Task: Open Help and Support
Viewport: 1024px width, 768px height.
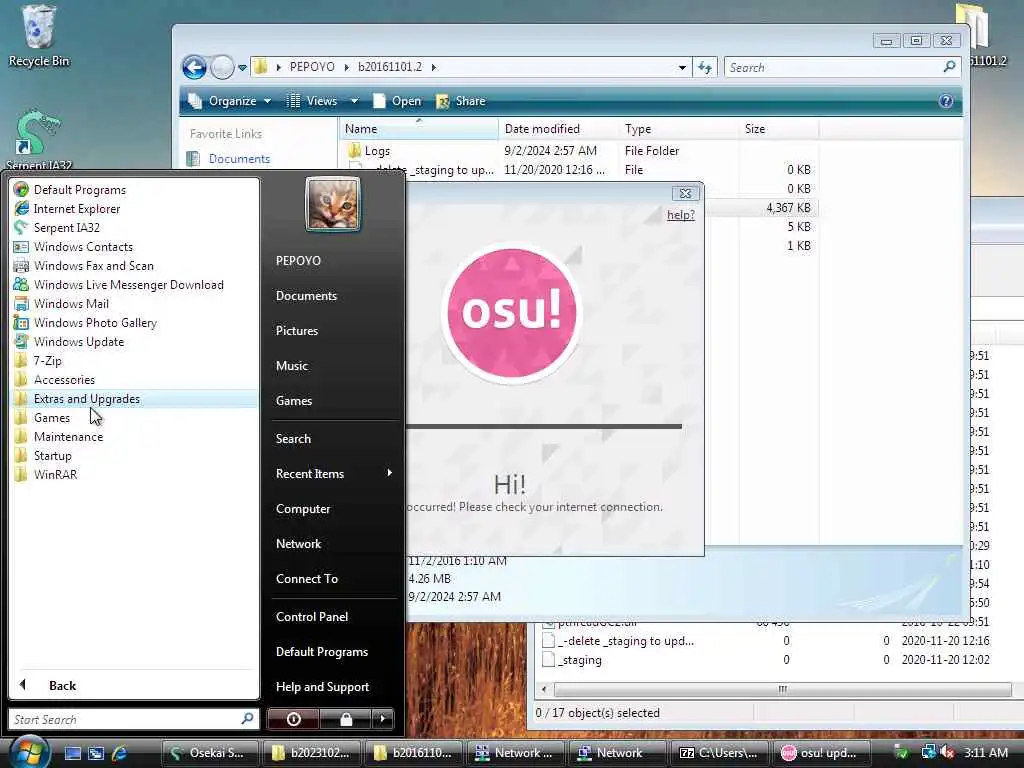Action: pos(323,687)
